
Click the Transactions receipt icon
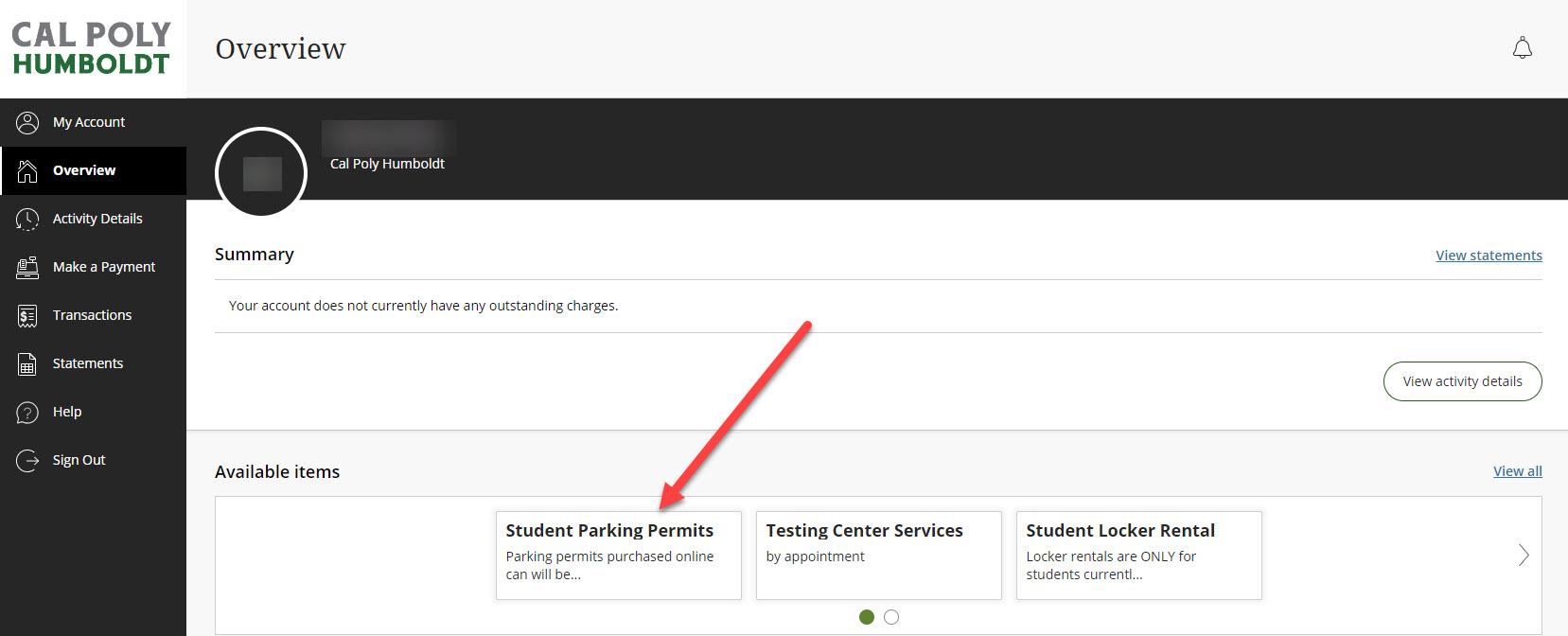pos(27,315)
